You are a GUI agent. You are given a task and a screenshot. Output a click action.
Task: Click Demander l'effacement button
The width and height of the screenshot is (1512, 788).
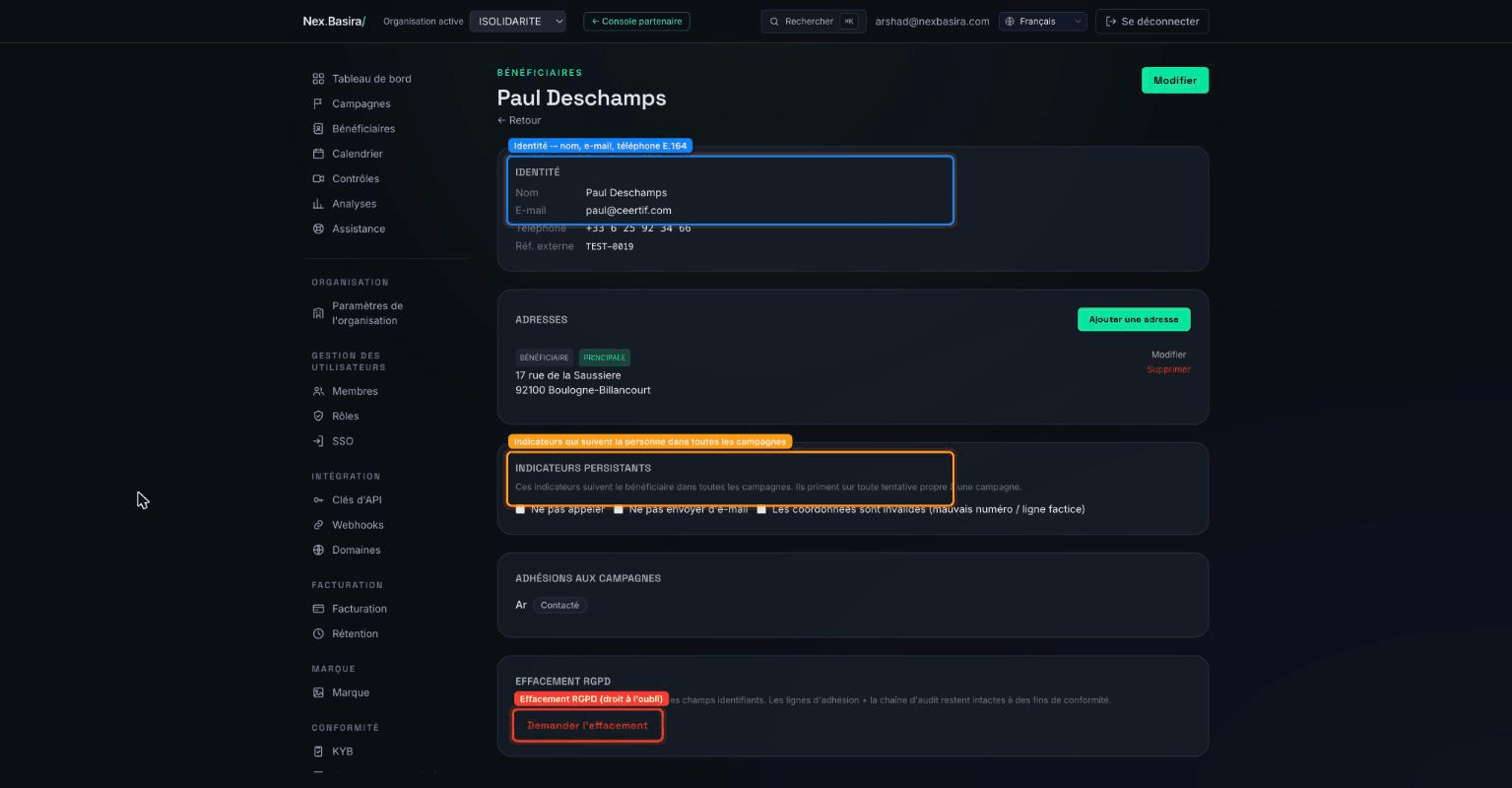point(587,726)
